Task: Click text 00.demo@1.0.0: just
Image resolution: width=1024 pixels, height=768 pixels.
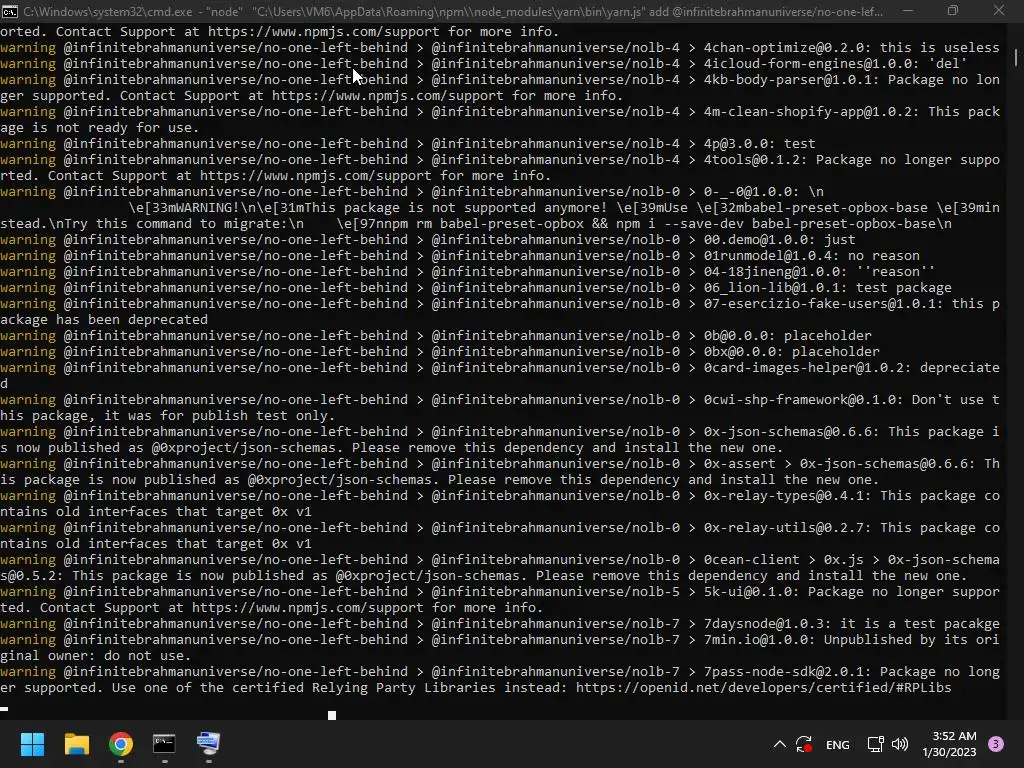Action: click(779, 240)
